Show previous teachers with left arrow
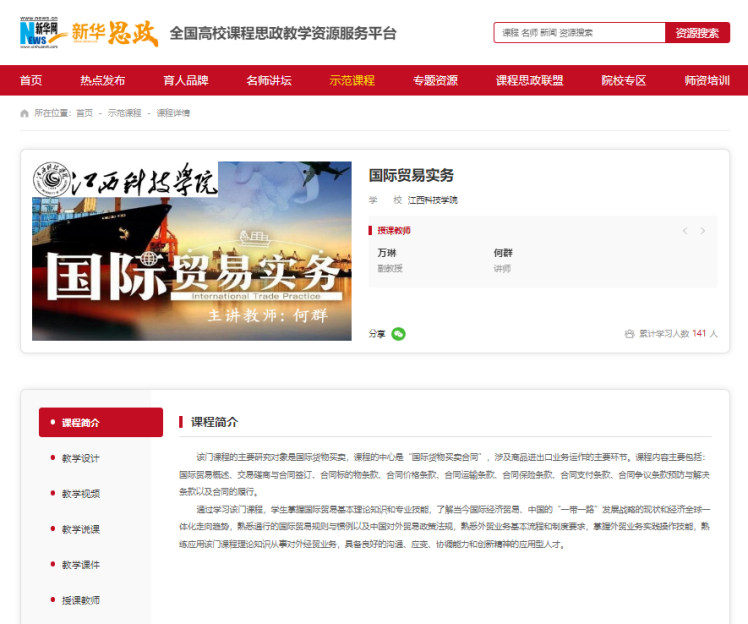The image size is (748, 624). point(685,231)
